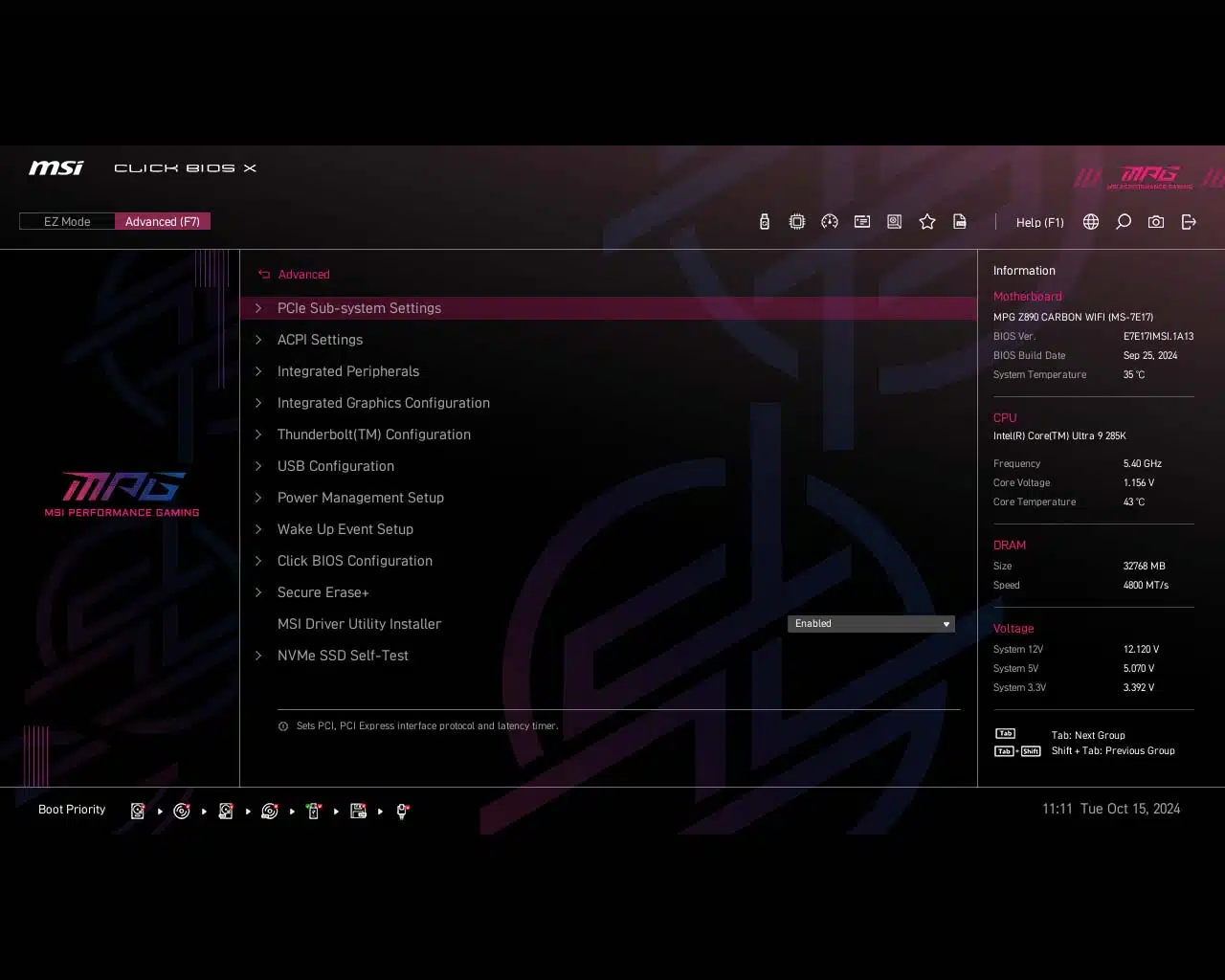Click the Voltage heading
The height and width of the screenshot is (980, 1225).
(1013, 629)
